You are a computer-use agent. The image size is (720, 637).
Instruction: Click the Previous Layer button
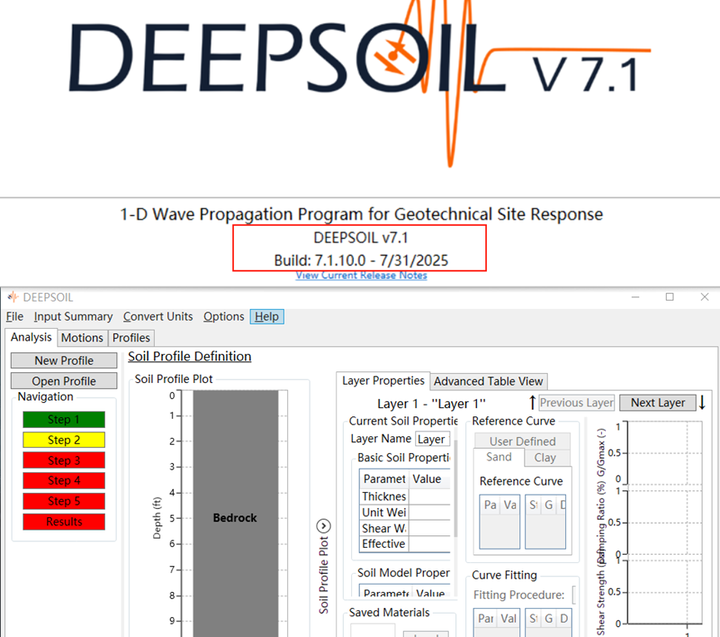[576, 403]
